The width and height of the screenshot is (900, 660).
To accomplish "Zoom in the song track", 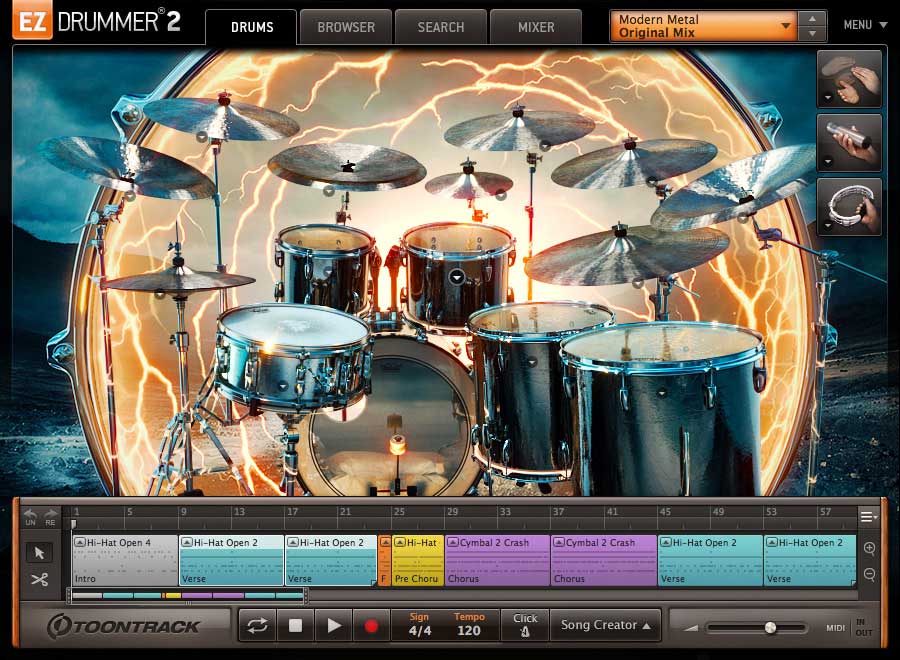I will coord(869,549).
